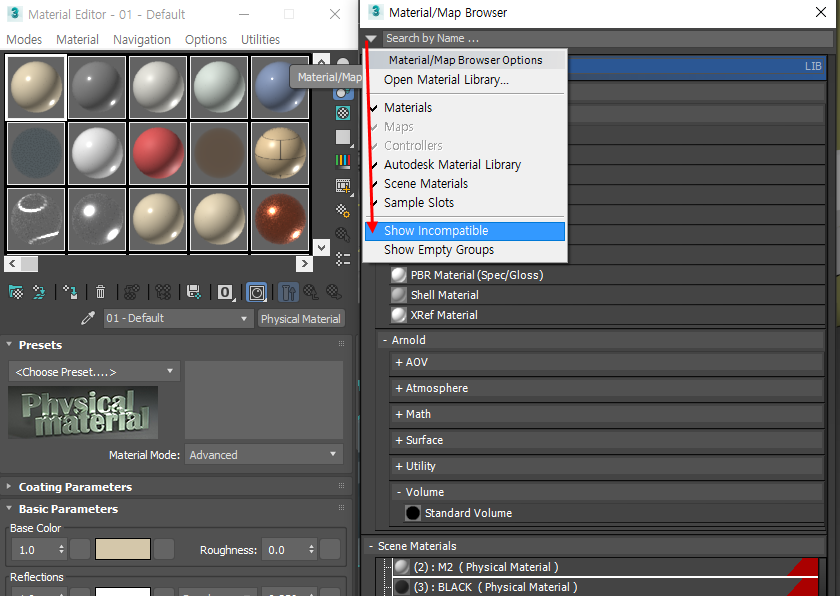Open Material Editor Options gear icon
Screen dimensions: 840x596
(x=343, y=210)
